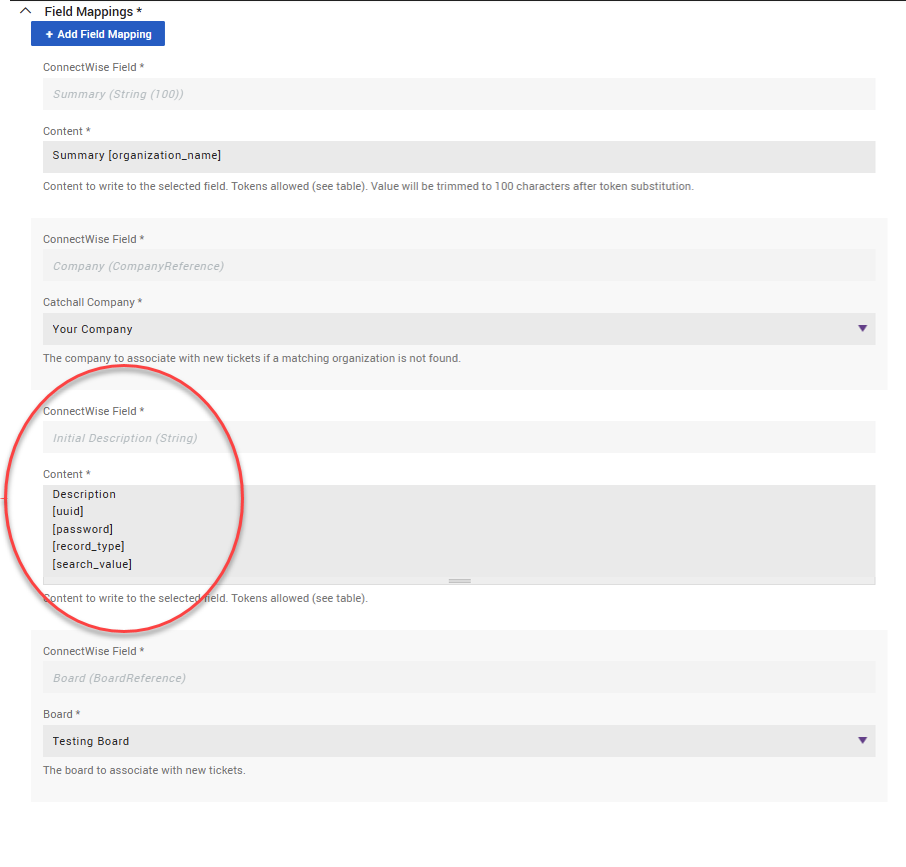Click the Add Field Mapping button
The height and width of the screenshot is (867, 906).
coord(98,34)
